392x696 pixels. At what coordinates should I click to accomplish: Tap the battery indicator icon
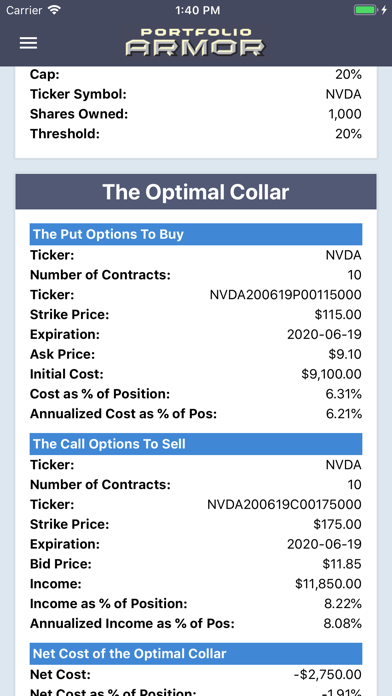pos(366,10)
